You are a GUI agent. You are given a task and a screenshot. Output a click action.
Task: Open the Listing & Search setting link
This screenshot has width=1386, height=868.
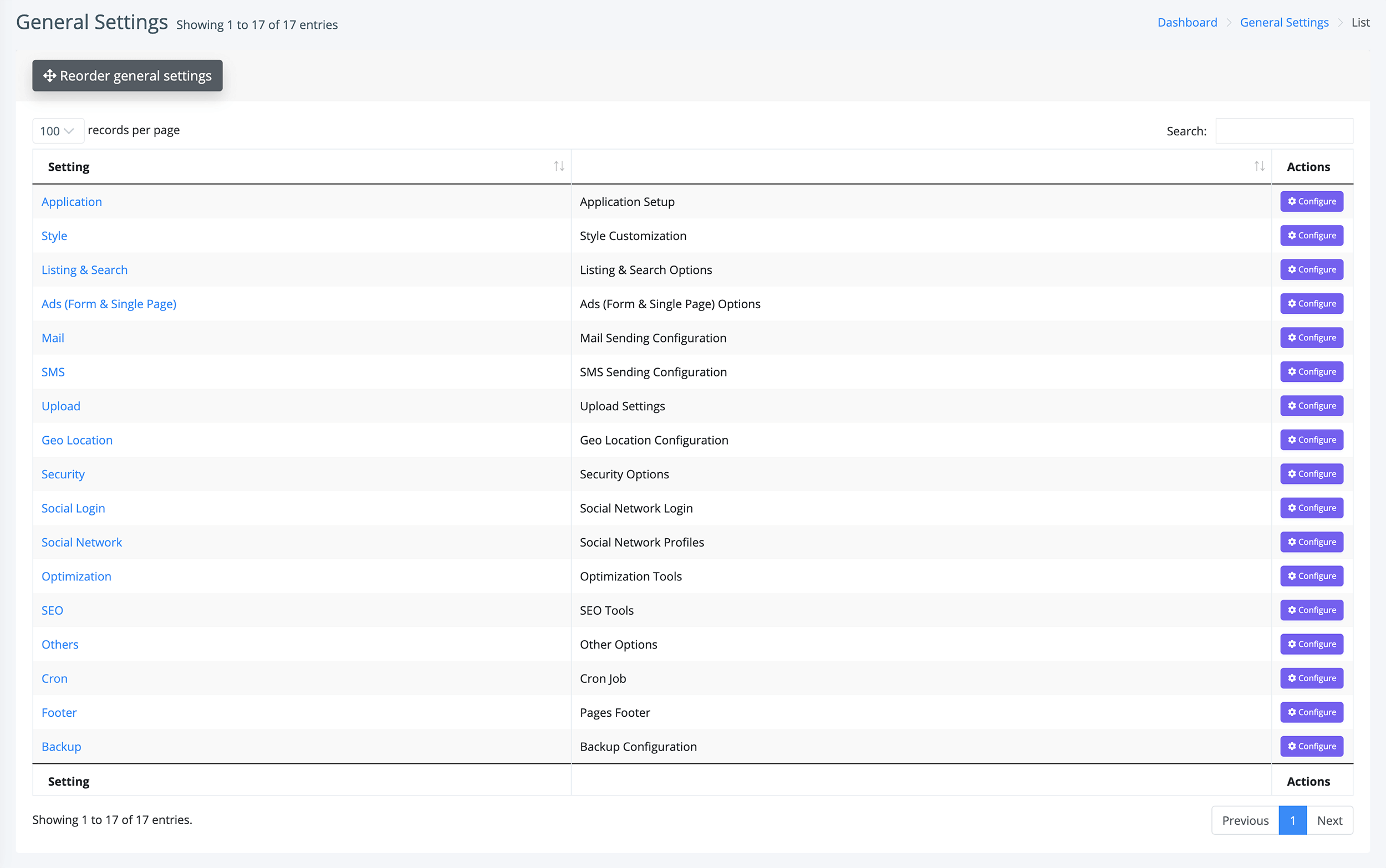pyautogui.click(x=84, y=270)
